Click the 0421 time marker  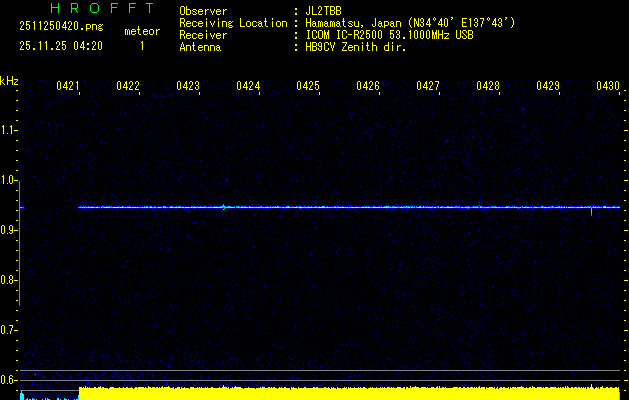(68, 87)
